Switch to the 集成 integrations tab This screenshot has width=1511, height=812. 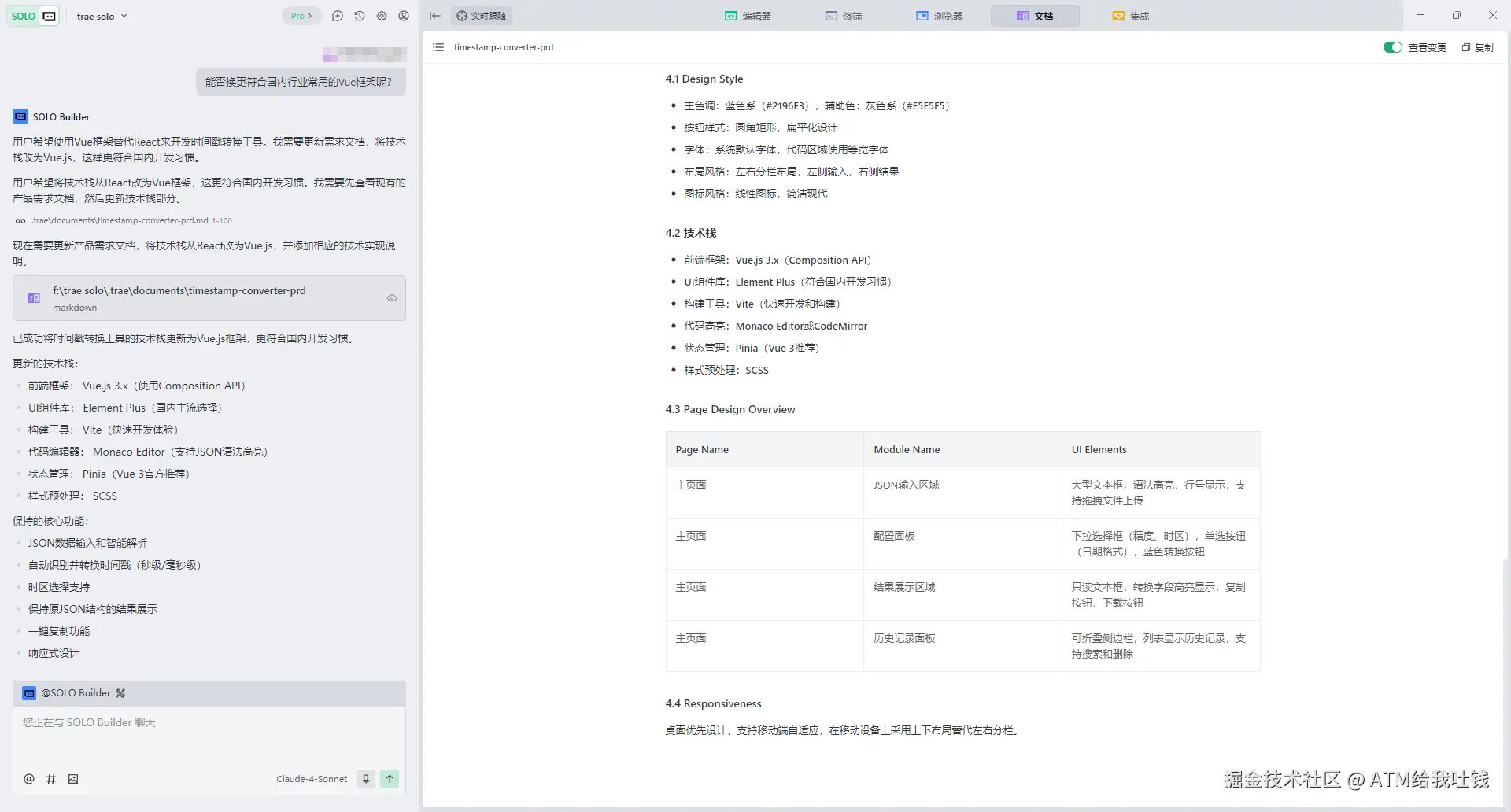click(x=1130, y=16)
